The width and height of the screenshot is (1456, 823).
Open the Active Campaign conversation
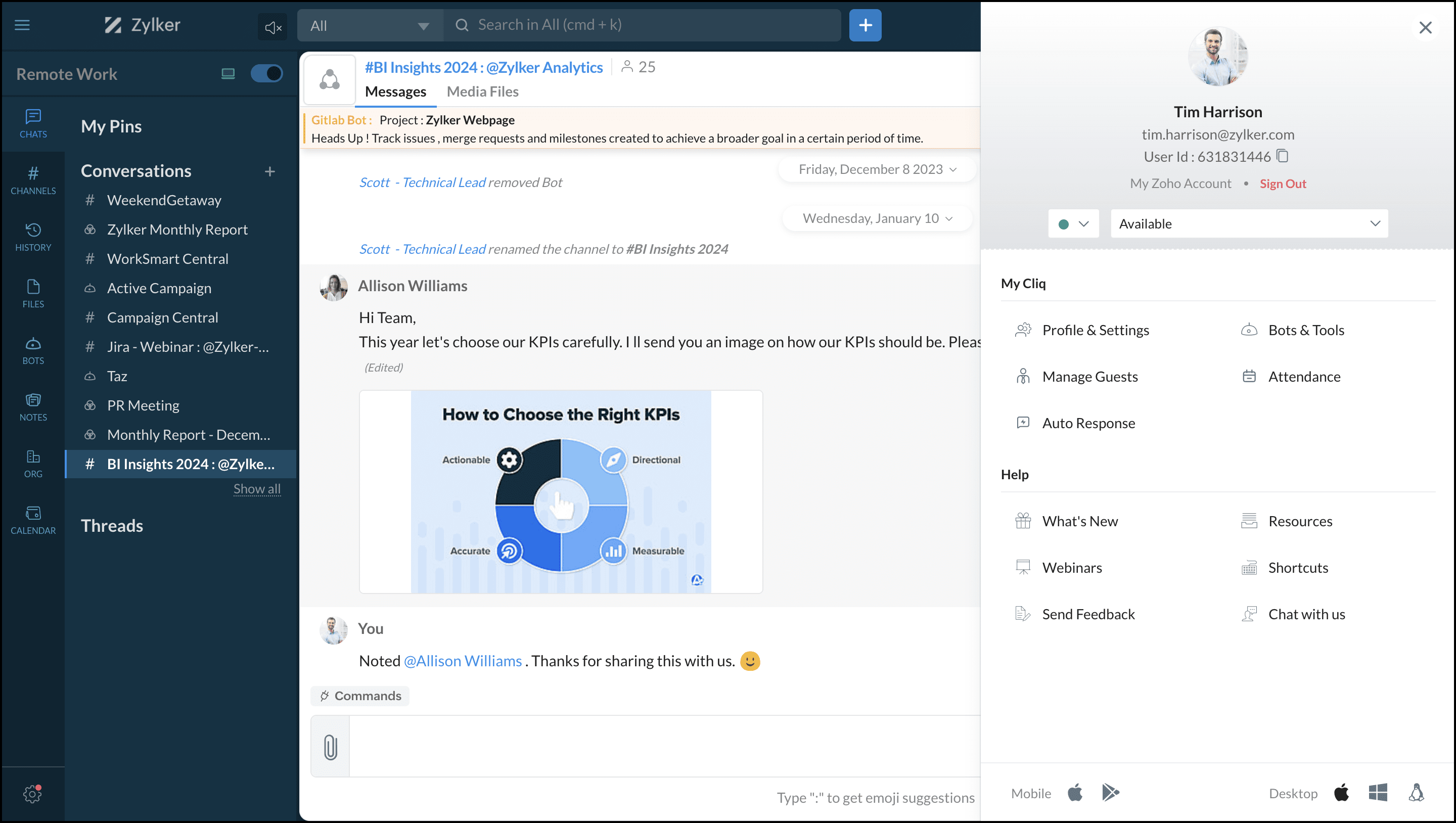pos(181,288)
